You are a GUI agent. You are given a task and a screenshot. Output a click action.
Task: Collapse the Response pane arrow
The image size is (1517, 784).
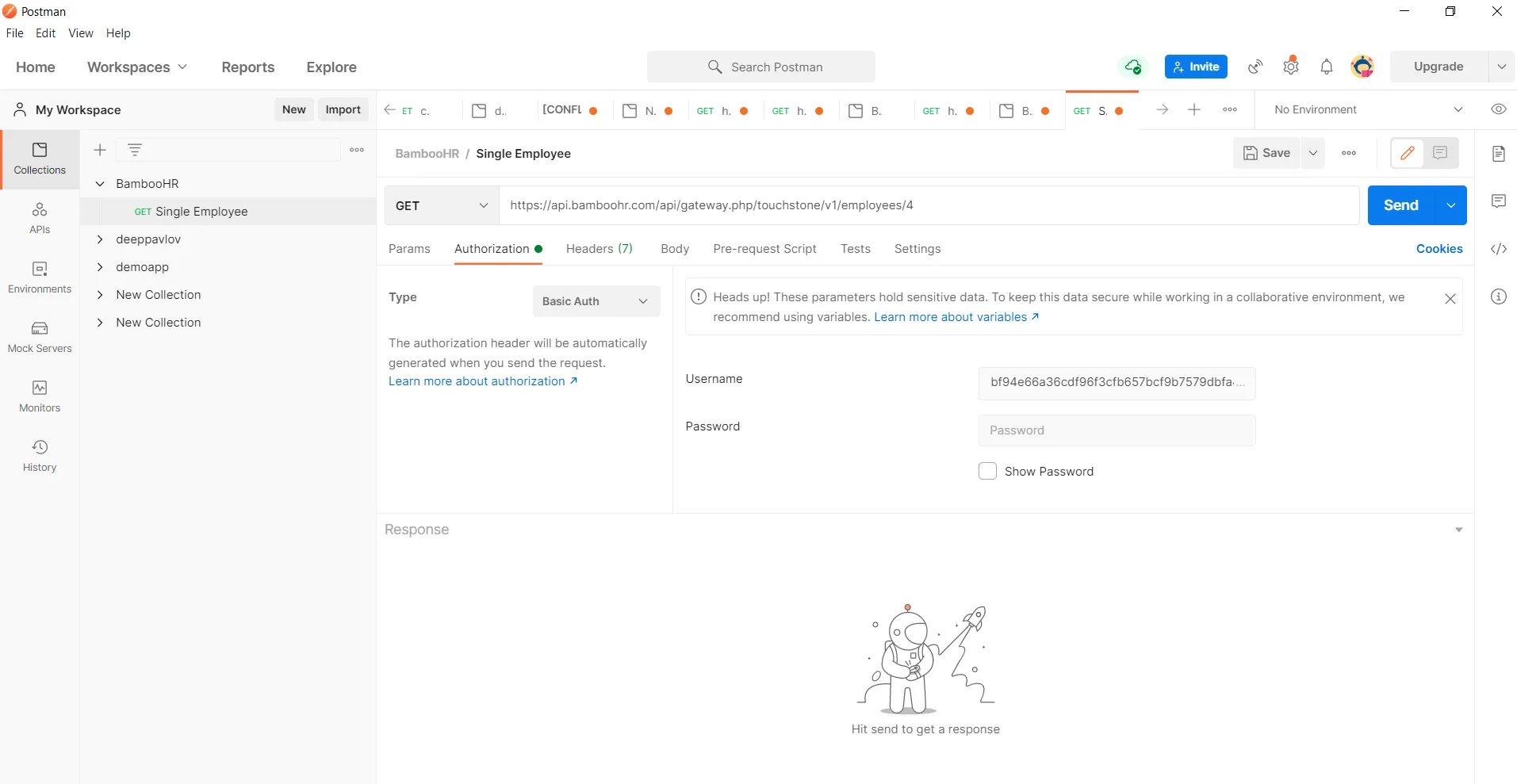(1458, 530)
